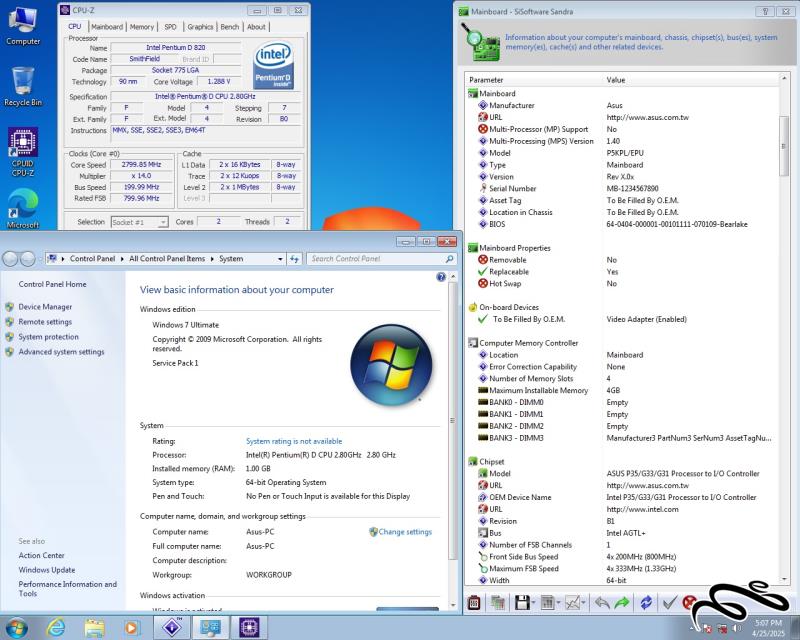Refresh the Control Panel address bar
This screenshot has height=640, width=800.
point(294,259)
